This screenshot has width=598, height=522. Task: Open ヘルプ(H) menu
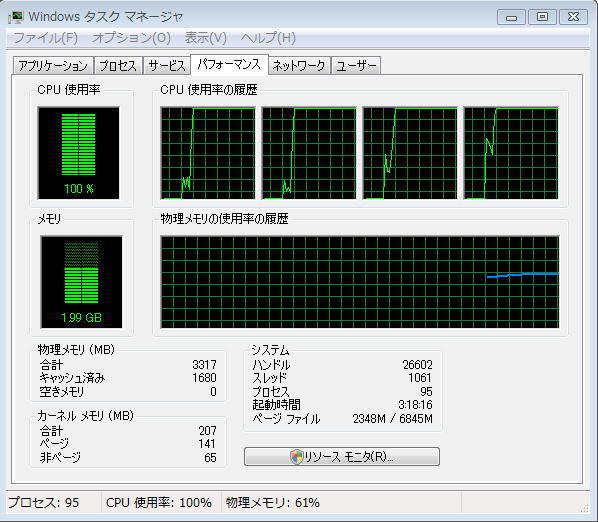pyautogui.click(x=268, y=38)
